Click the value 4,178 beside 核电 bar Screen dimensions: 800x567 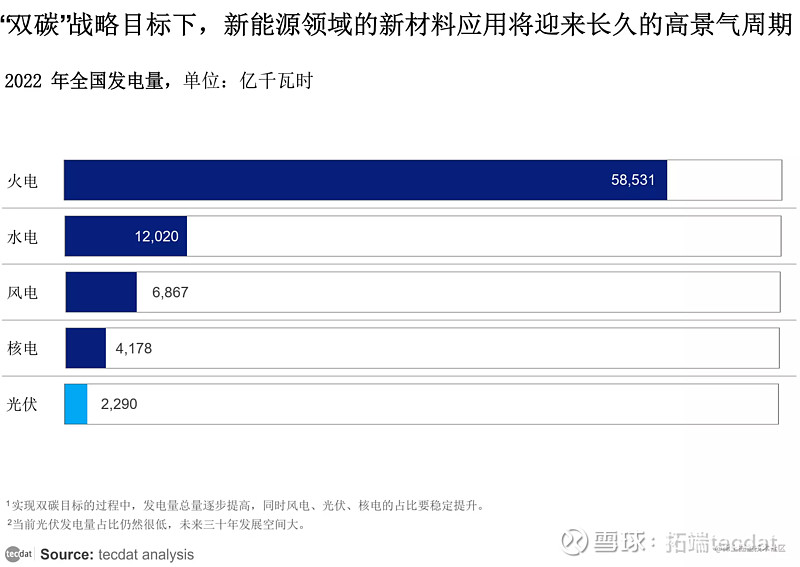coord(134,348)
